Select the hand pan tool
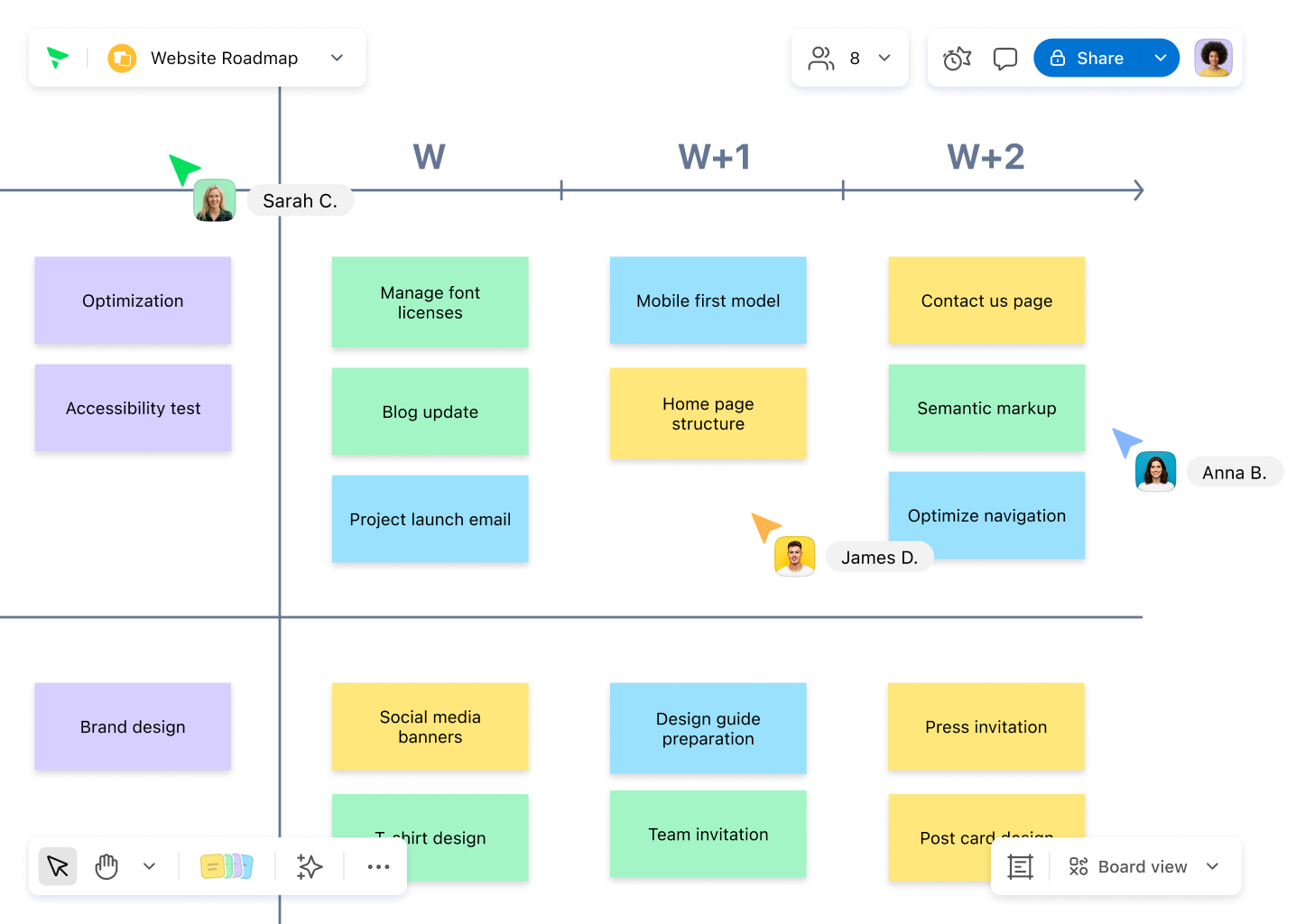Screen dimensions: 1296x924 click(106, 866)
